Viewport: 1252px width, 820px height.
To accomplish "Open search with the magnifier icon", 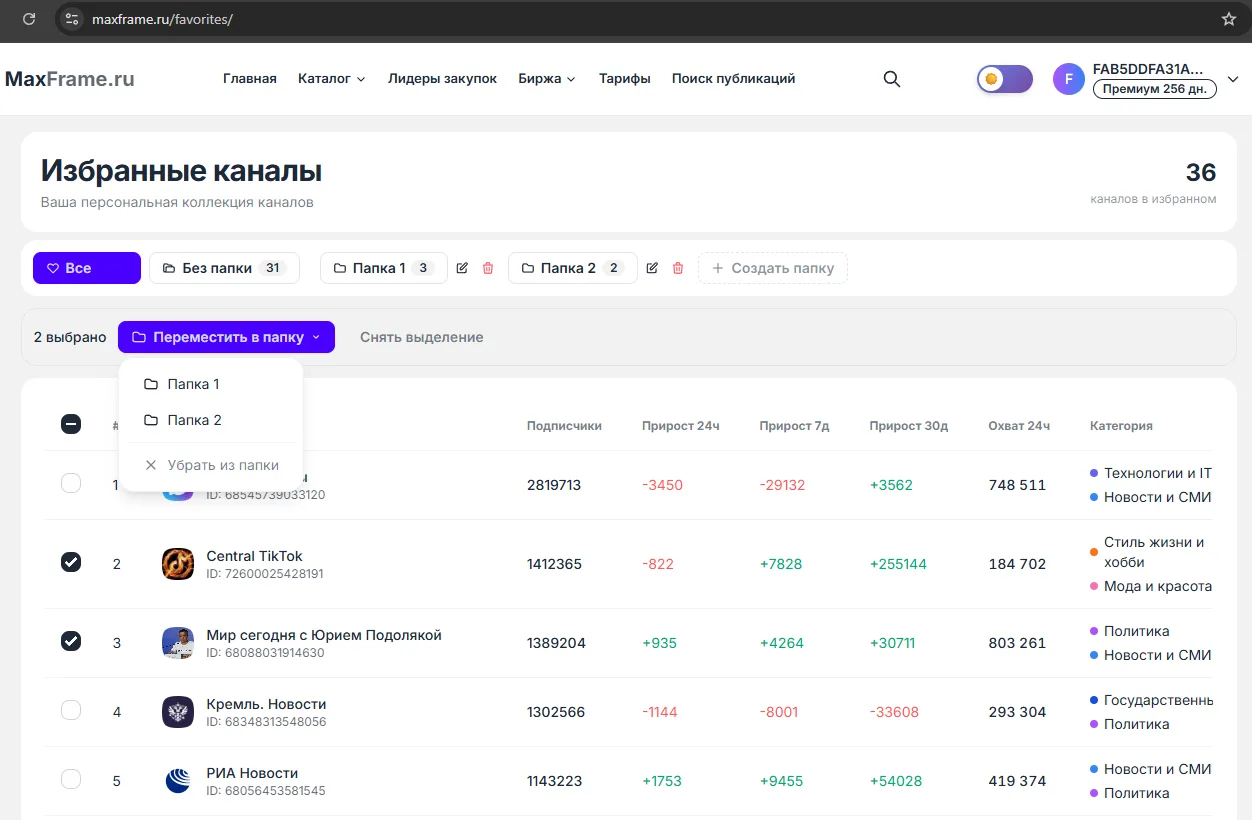I will point(892,79).
